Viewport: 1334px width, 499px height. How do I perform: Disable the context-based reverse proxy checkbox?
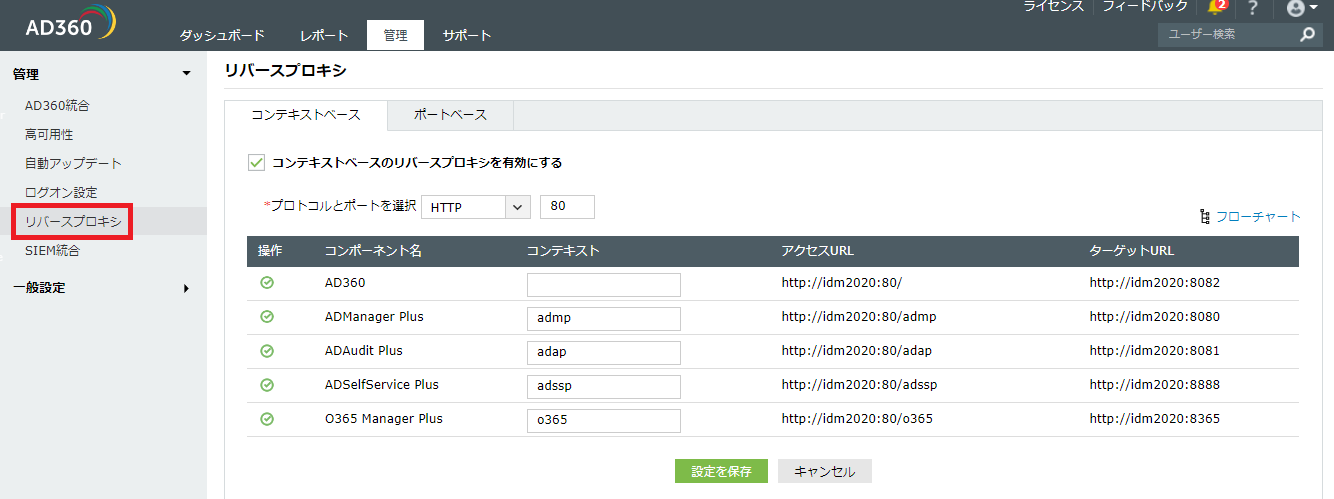click(256, 162)
